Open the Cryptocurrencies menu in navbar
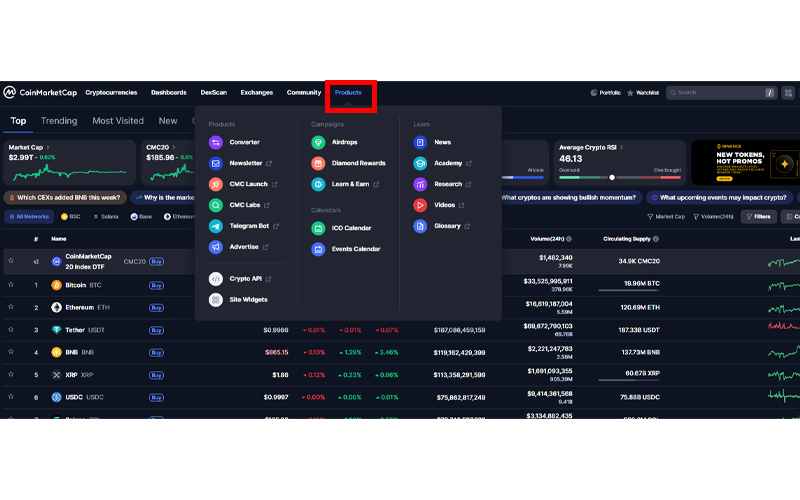800x500 pixels. (111, 93)
